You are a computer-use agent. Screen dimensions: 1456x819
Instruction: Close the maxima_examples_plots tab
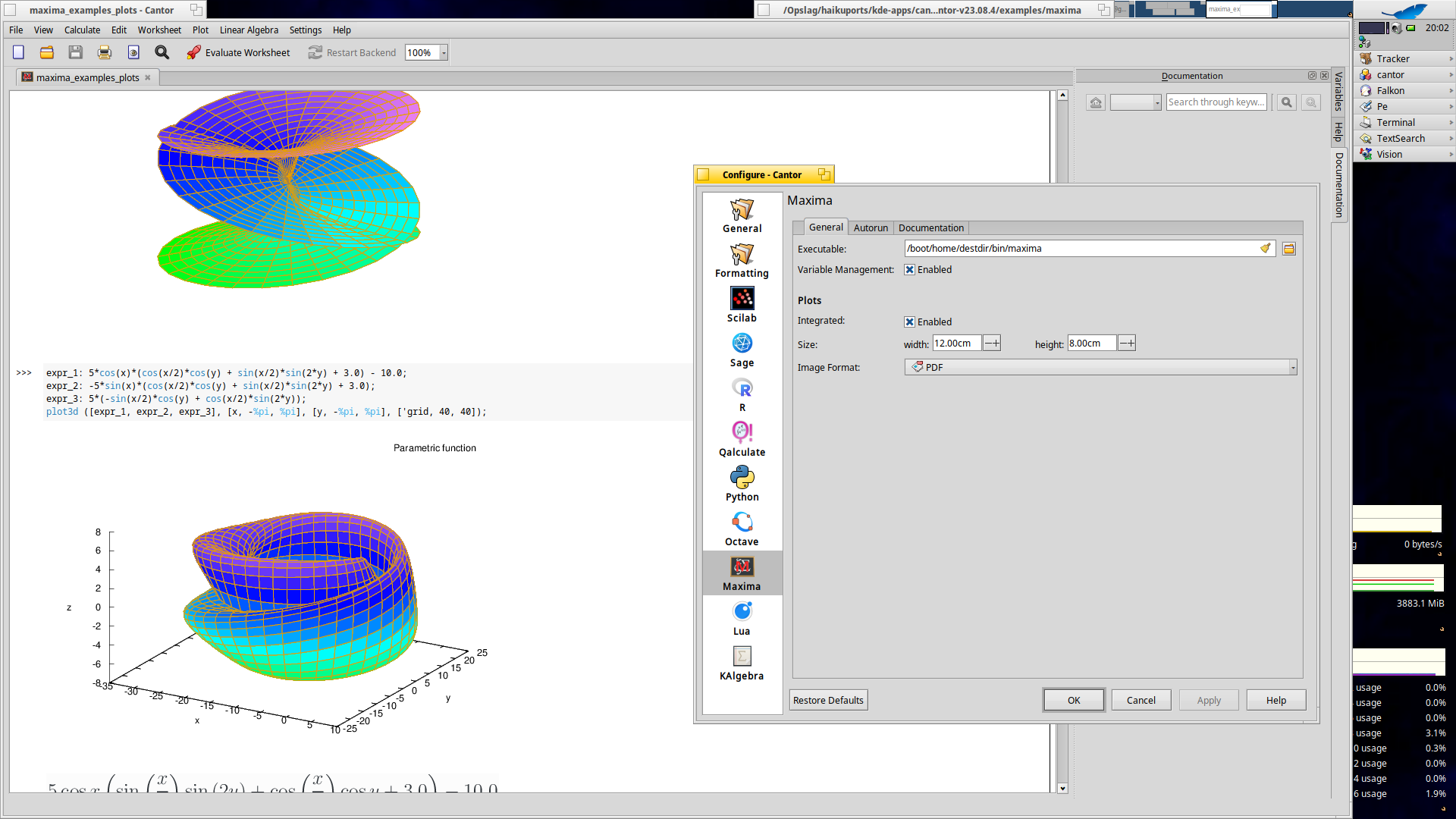pos(148,77)
